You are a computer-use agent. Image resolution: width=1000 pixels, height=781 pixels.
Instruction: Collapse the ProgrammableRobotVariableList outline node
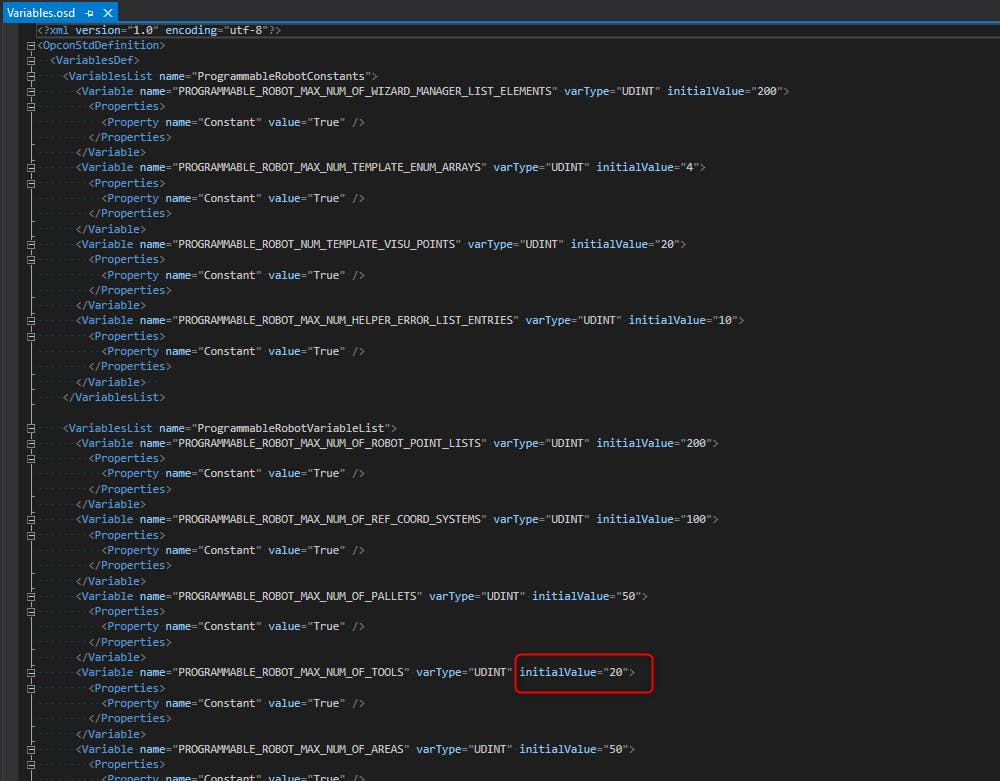33,428
